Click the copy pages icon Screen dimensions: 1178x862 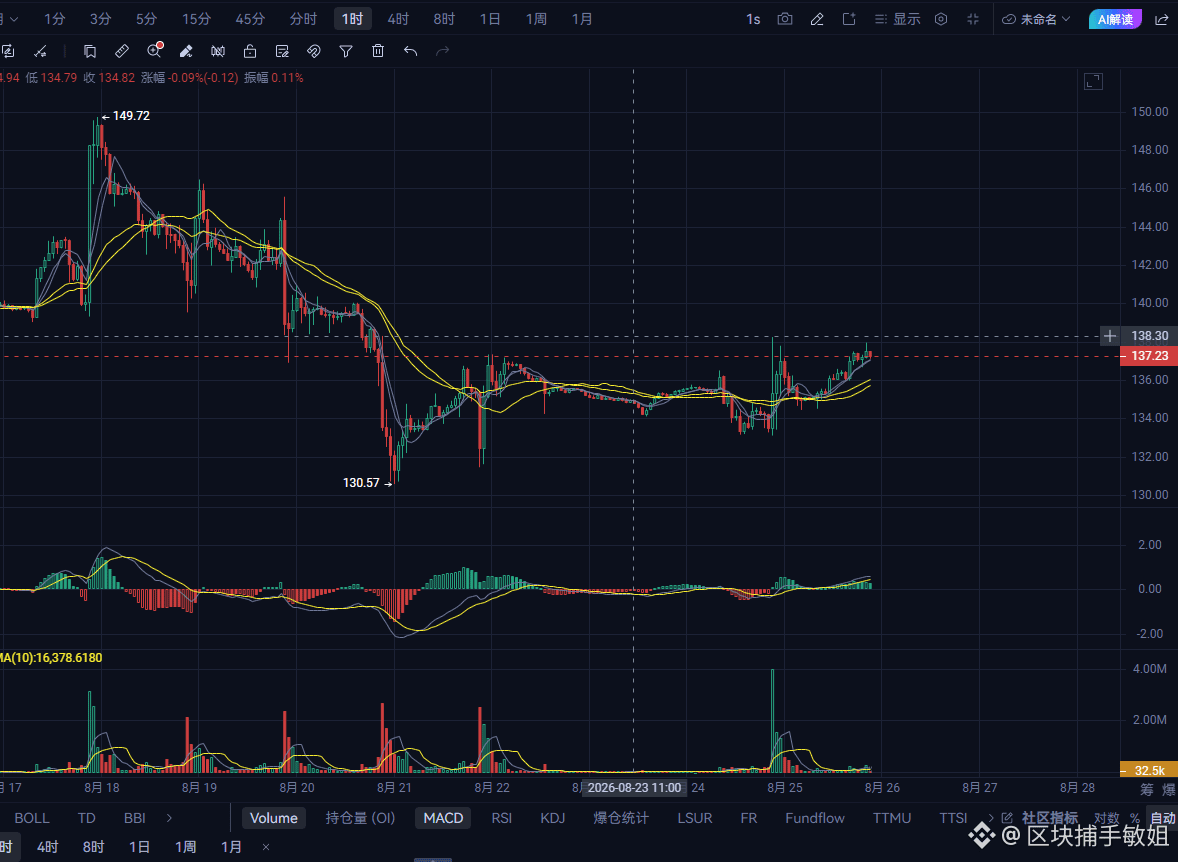coord(89,51)
